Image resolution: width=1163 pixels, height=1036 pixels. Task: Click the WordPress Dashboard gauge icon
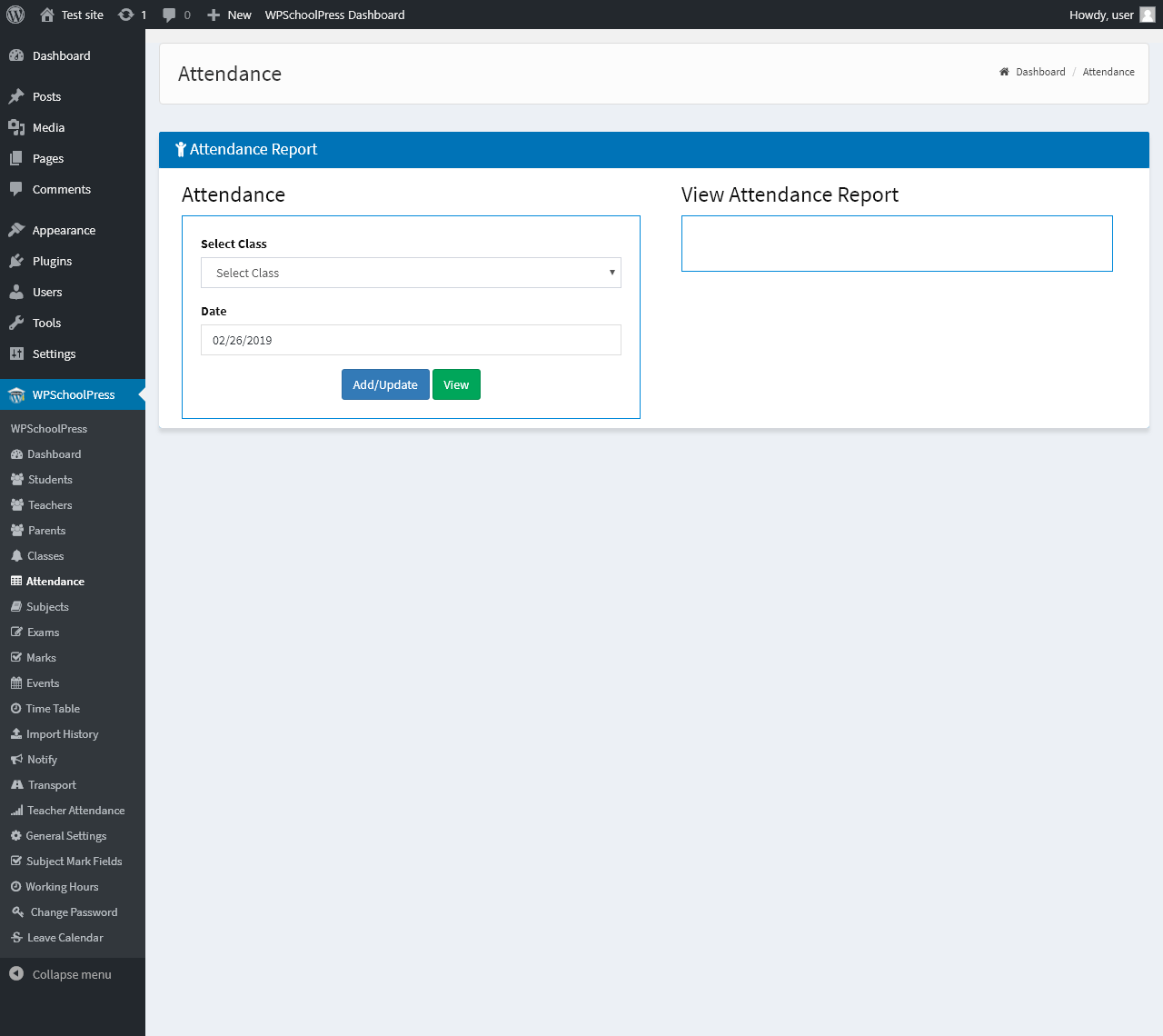coord(16,55)
